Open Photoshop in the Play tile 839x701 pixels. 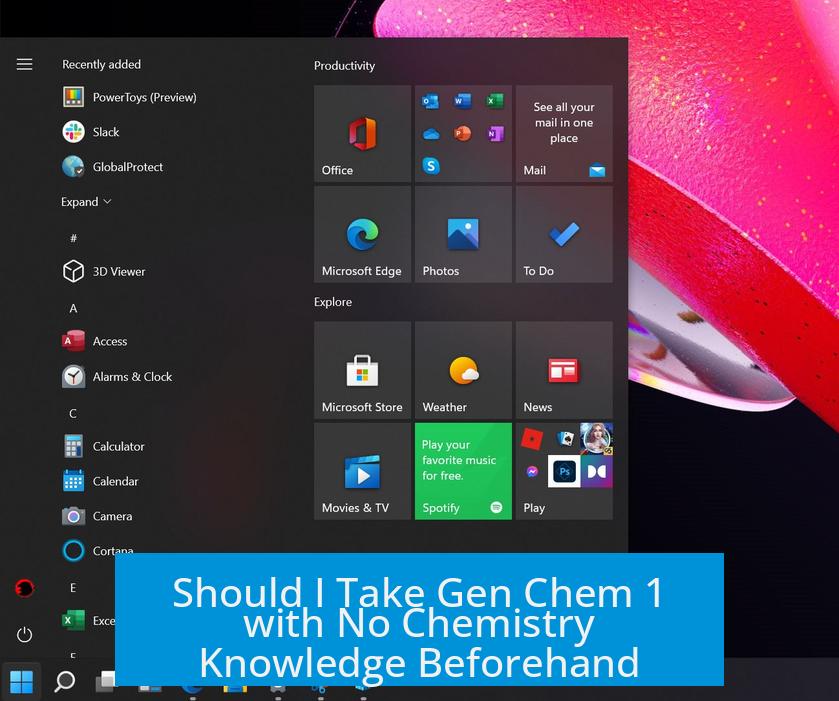point(564,471)
